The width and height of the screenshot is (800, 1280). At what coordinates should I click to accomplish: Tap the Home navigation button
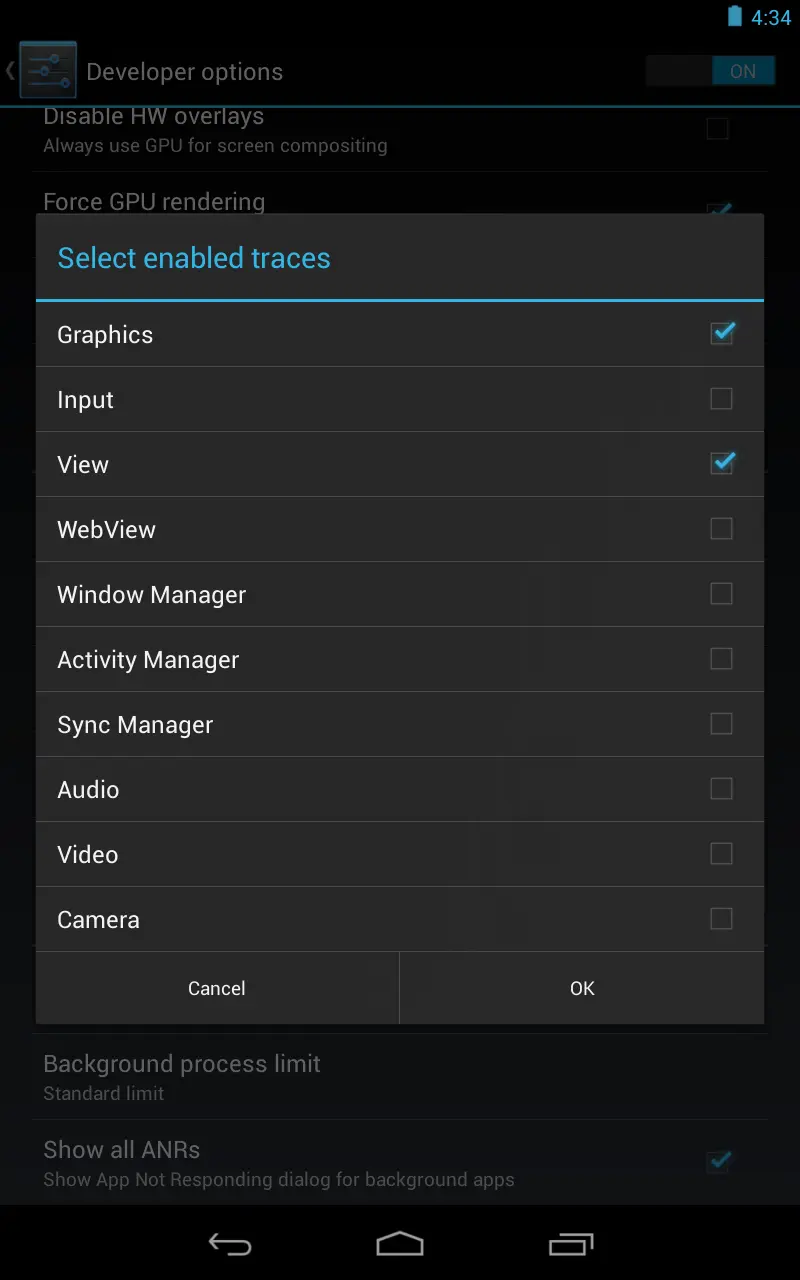400,1244
